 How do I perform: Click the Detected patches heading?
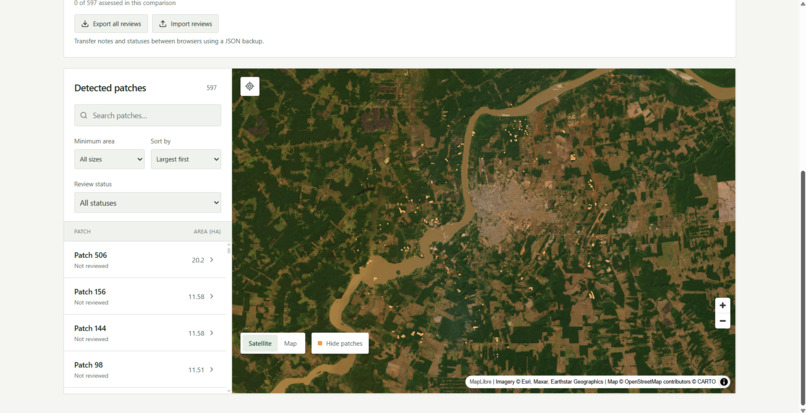(x=110, y=88)
